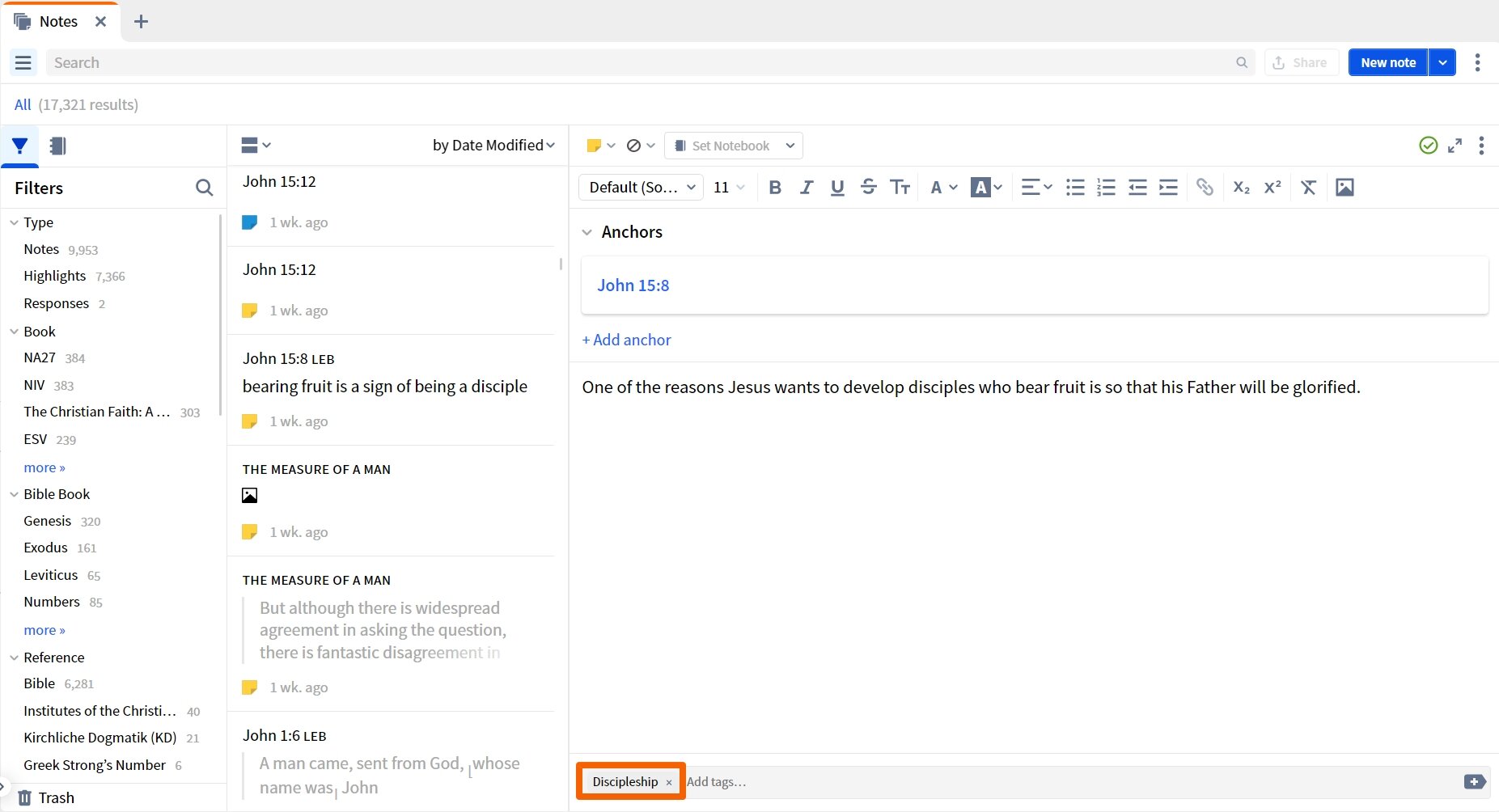Expand the note editor to full size
Image resolution: width=1499 pixels, height=812 pixels.
(1455, 146)
